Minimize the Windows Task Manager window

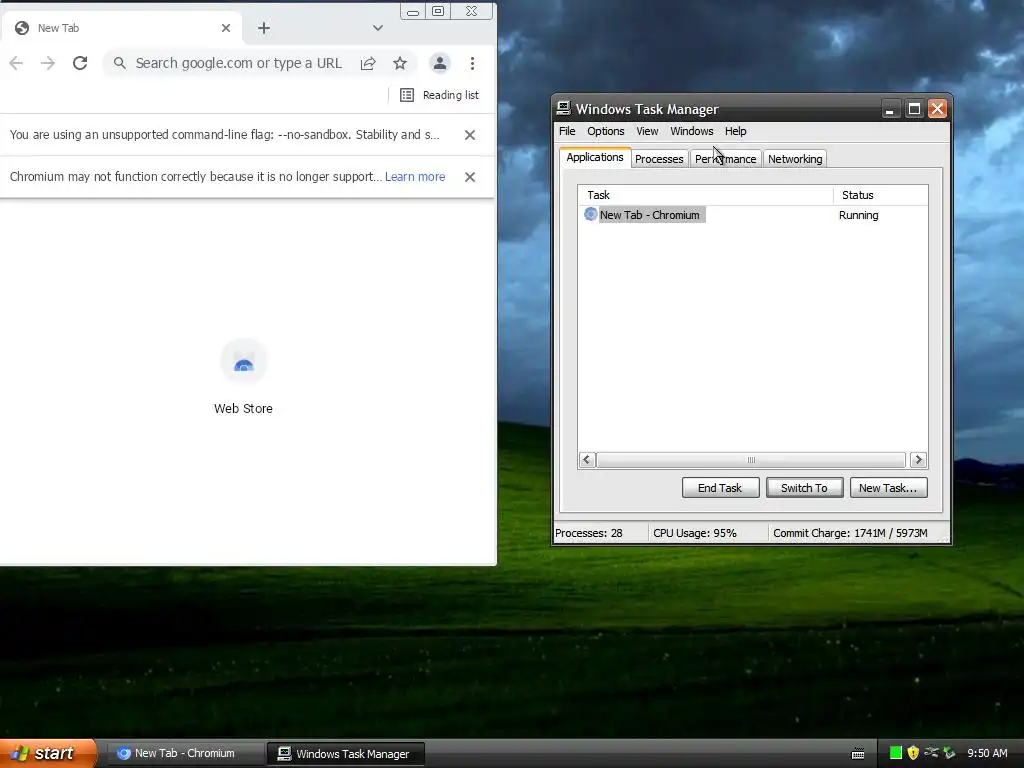[x=889, y=109]
